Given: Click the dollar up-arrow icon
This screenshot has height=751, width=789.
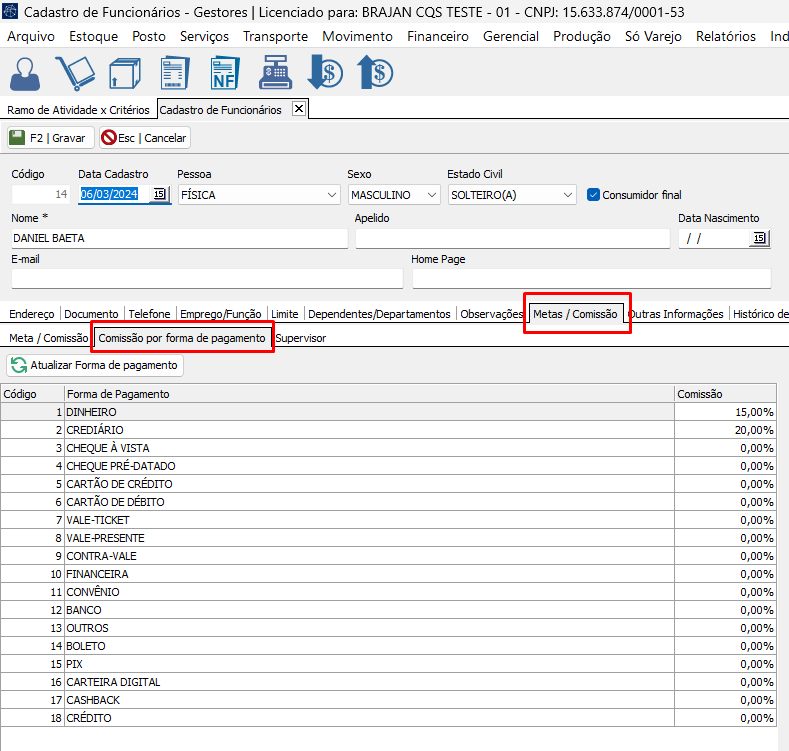Looking at the screenshot, I should [x=374, y=73].
